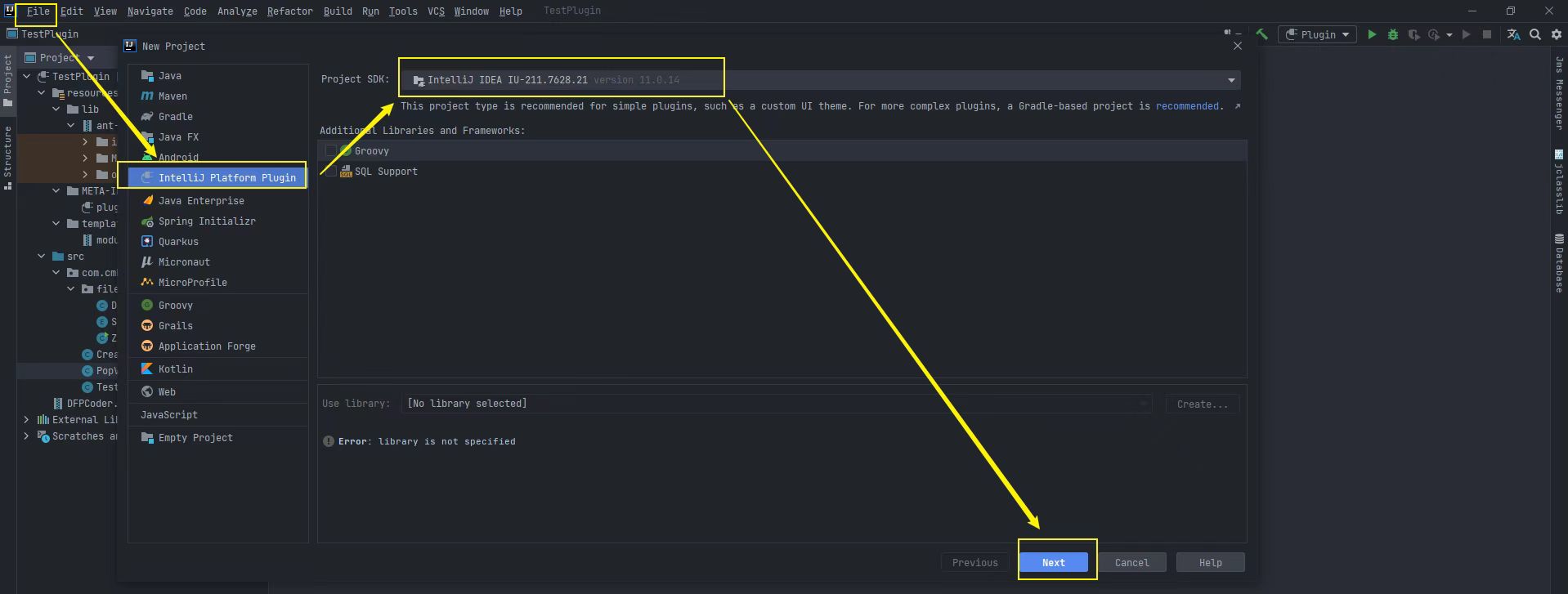This screenshot has width=1568, height=594.
Task: Open the Translate icon in the toolbar
Action: 1513,34
